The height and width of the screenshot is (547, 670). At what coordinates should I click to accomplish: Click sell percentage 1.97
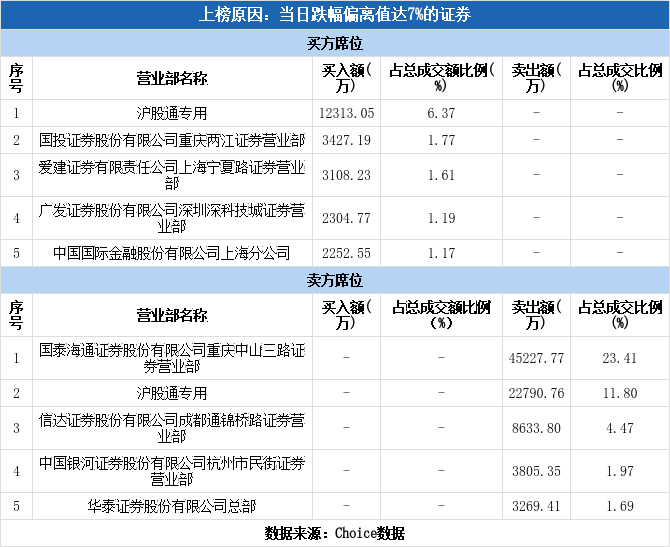620,471
